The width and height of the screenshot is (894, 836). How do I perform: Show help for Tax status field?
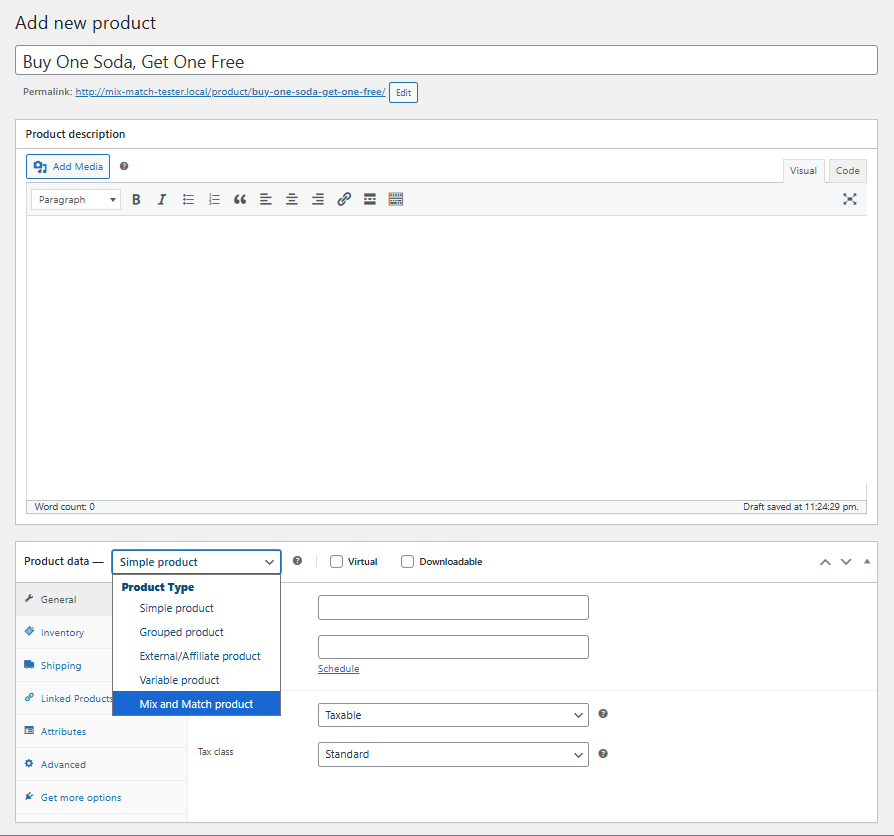click(x=603, y=714)
